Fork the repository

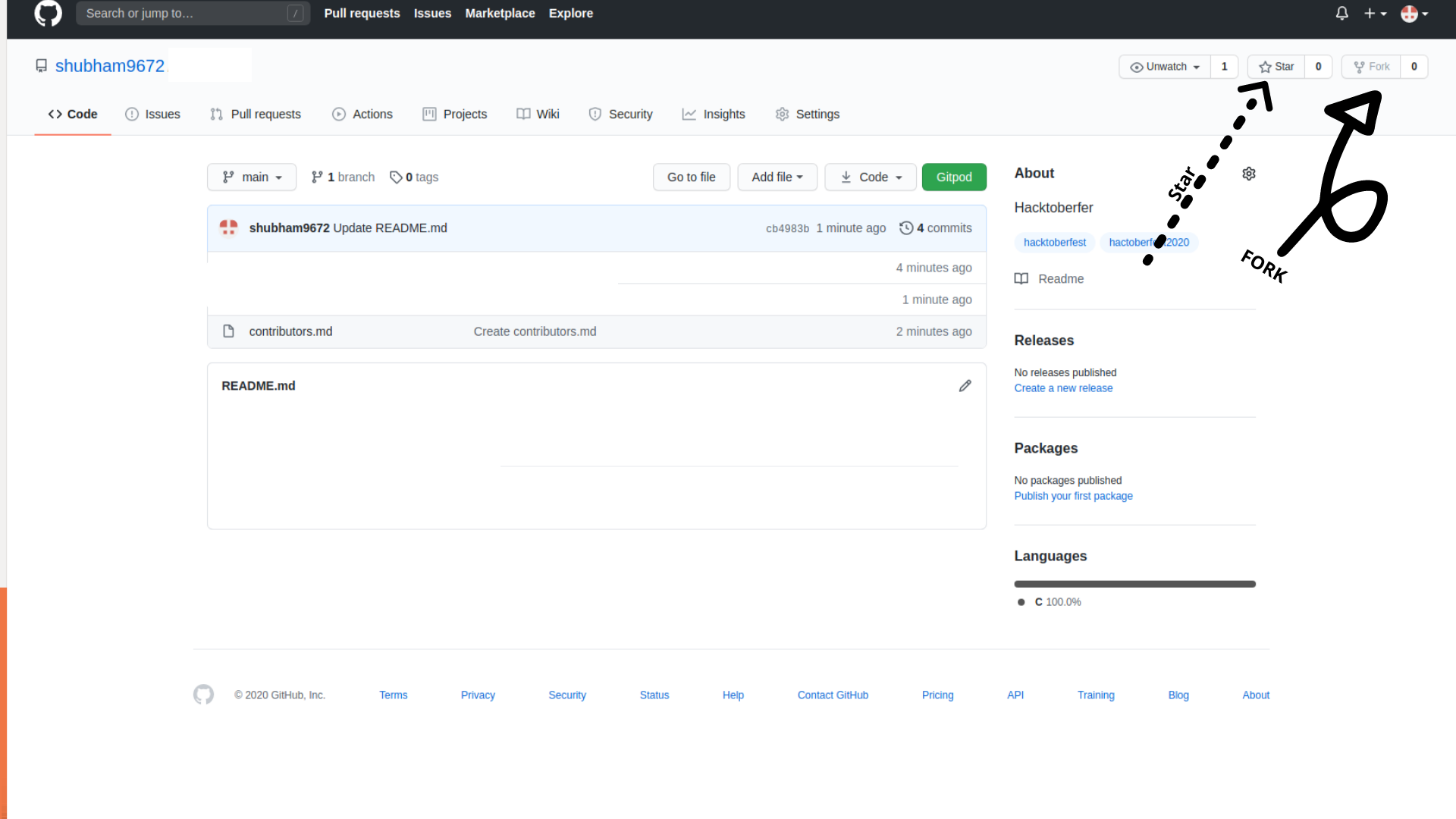click(x=1371, y=67)
